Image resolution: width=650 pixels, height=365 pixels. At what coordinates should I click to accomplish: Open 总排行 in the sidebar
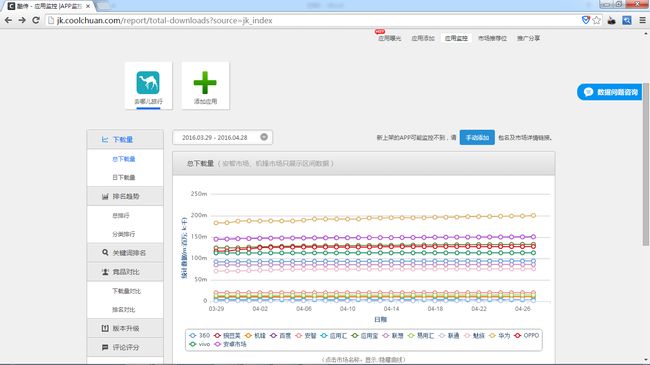click(x=121, y=215)
